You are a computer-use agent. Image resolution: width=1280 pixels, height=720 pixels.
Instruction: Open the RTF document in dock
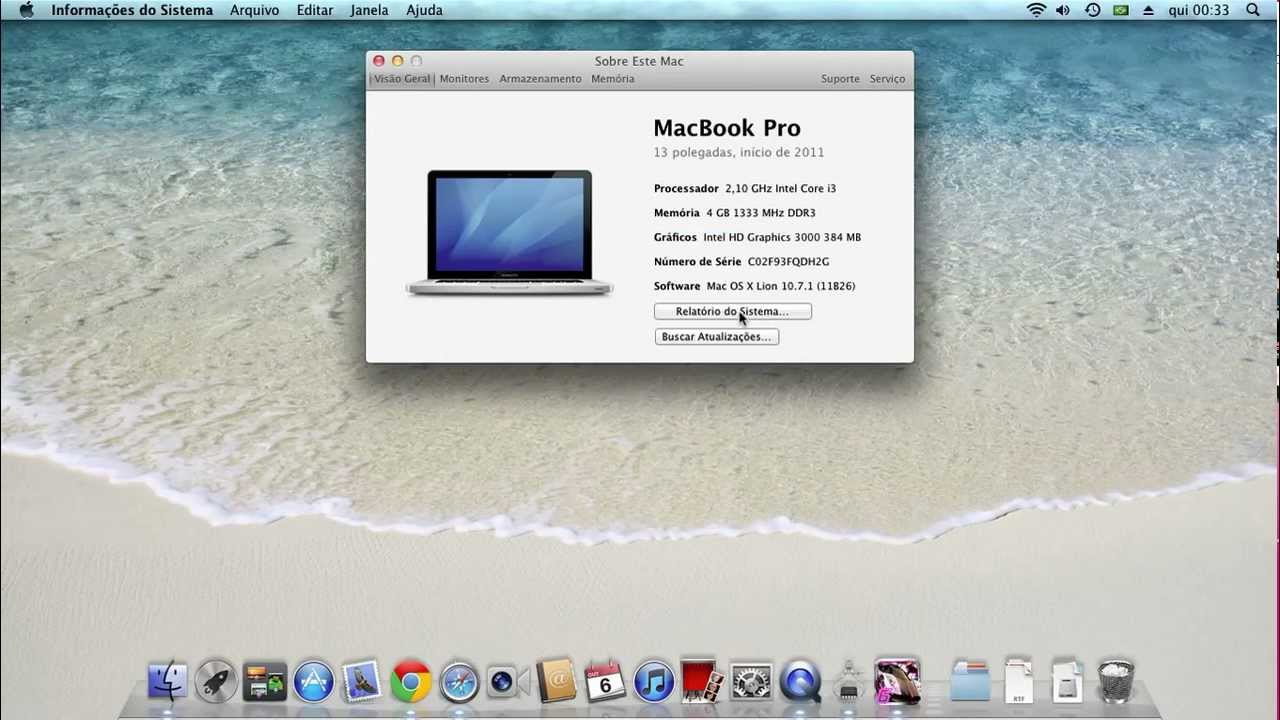[1018, 682]
